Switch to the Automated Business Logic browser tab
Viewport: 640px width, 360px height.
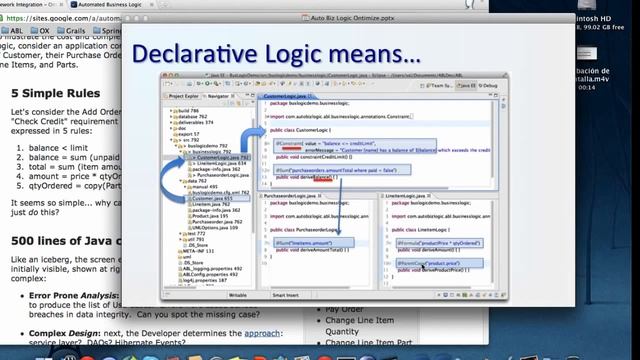pos(109,4)
